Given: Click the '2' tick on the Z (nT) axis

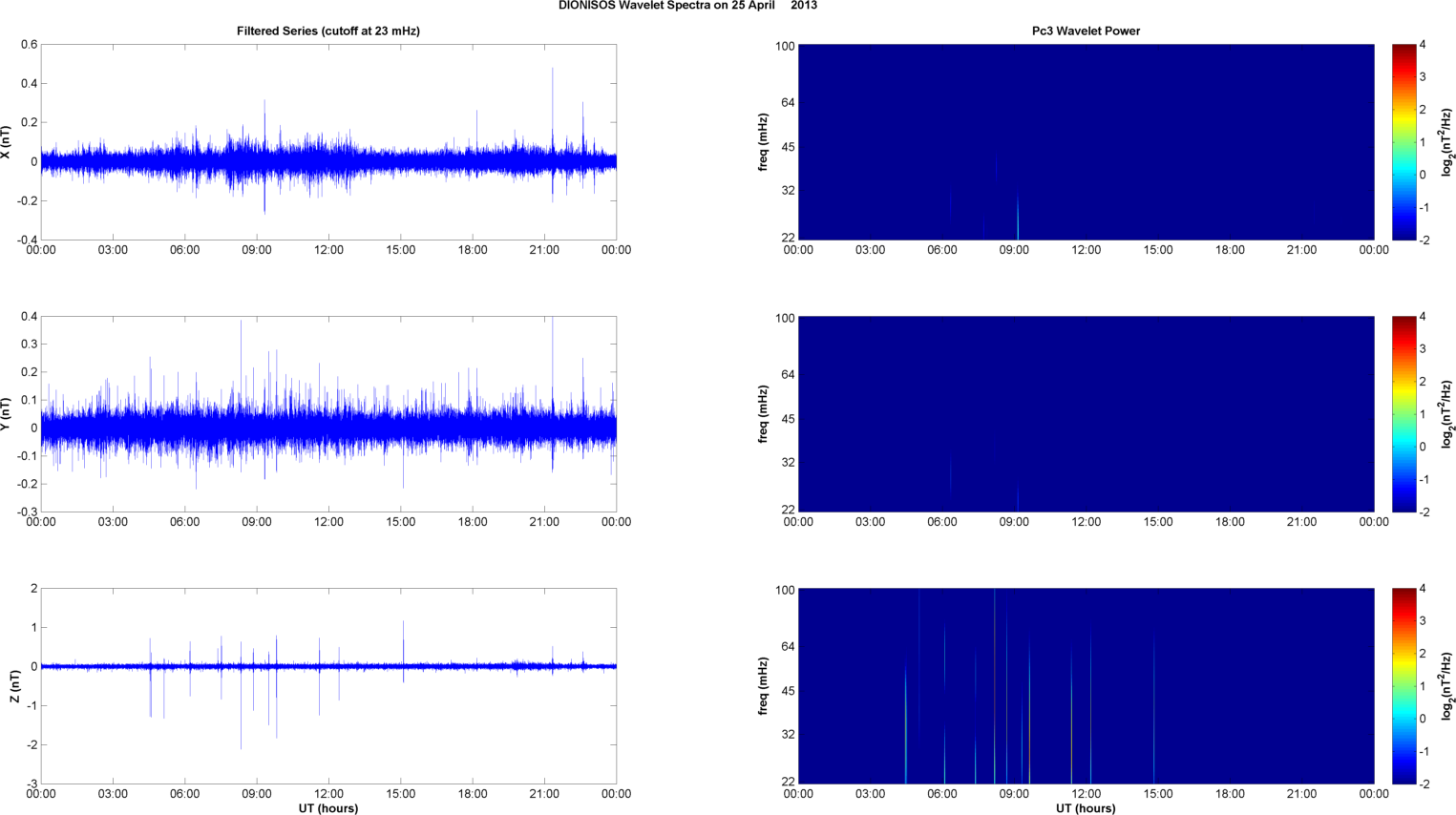Looking at the screenshot, I should (x=34, y=589).
